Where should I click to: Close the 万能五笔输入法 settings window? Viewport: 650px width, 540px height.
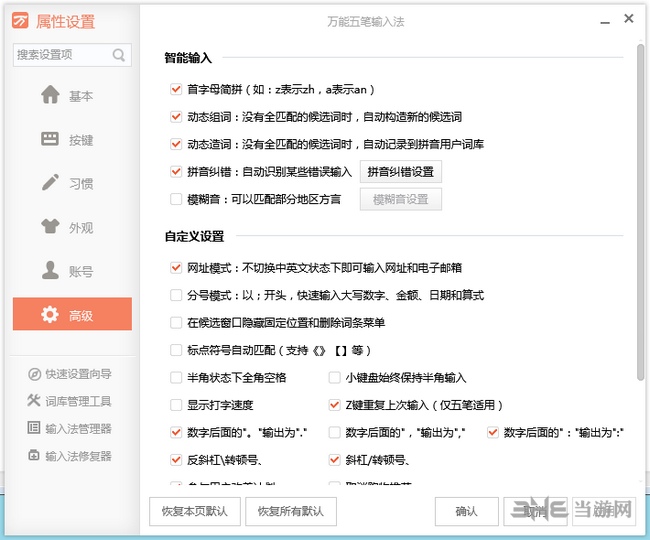(628, 19)
